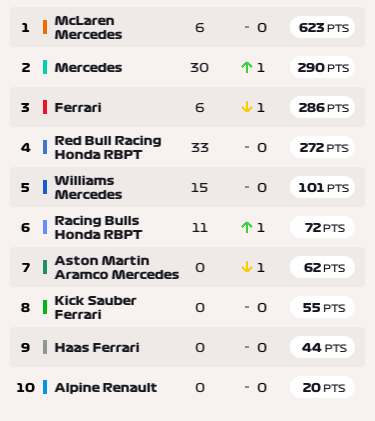Click the green up arrow beside Mercedes
Screen dimensions: 375x421
pyautogui.click(x=246, y=68)
